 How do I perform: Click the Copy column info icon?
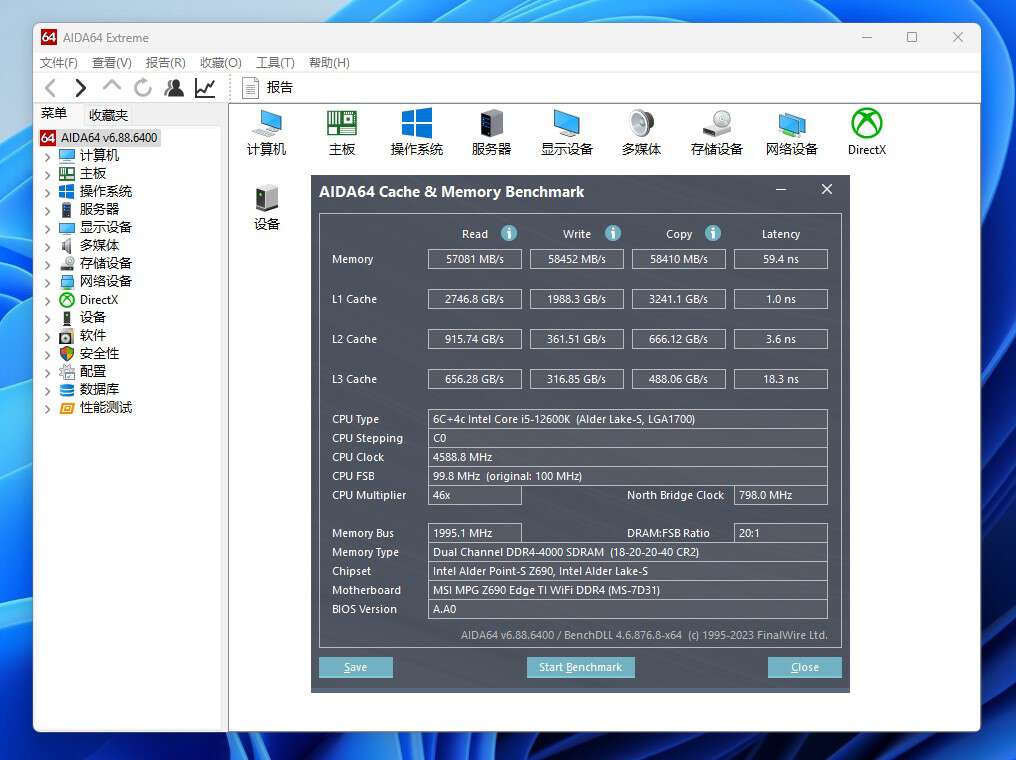(x=712, y=232)
